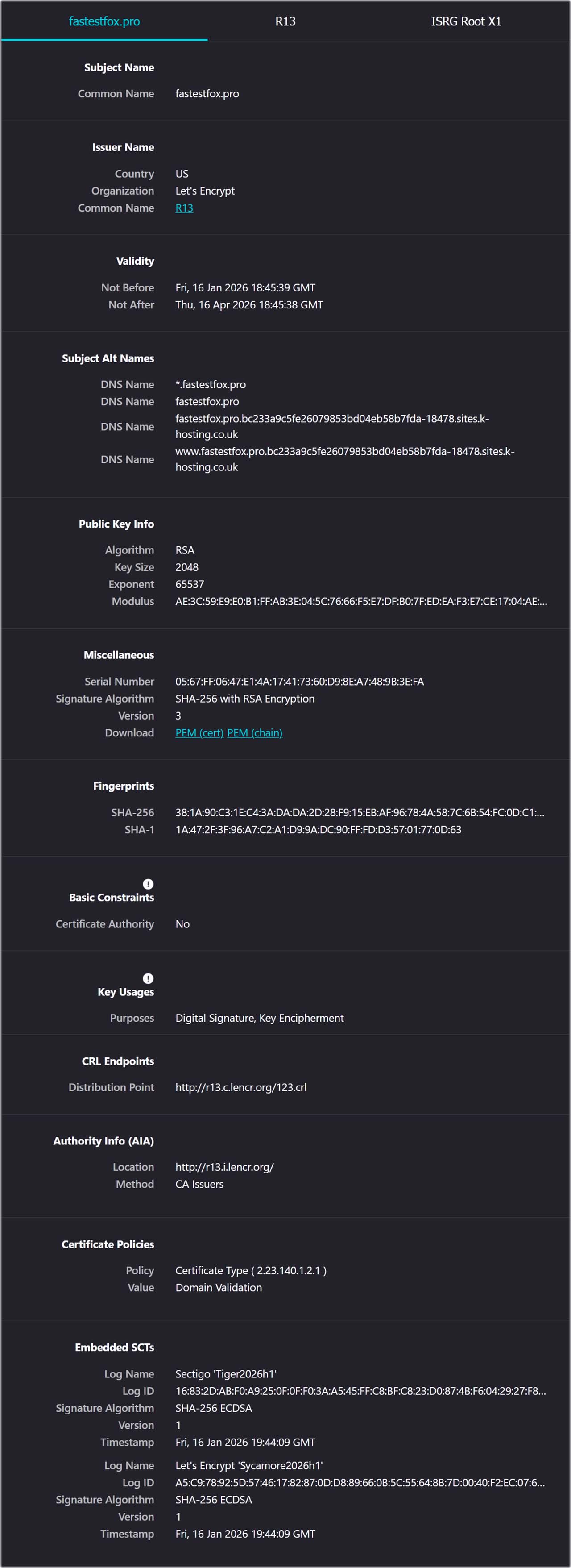Click the Sectigo Tiger2026h1 Log ID value
571x1568 pixels.
[x=360, y=1391]
